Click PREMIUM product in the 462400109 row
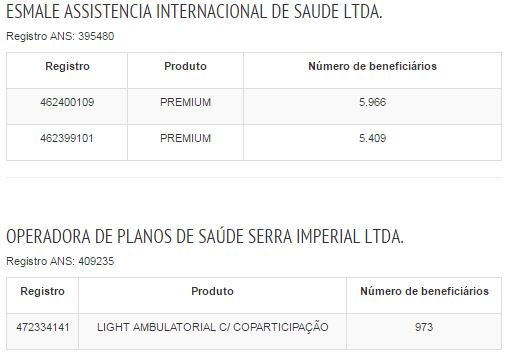Image resolution: width=507 pixels, height=361 pixels. [x=185, y=102]
